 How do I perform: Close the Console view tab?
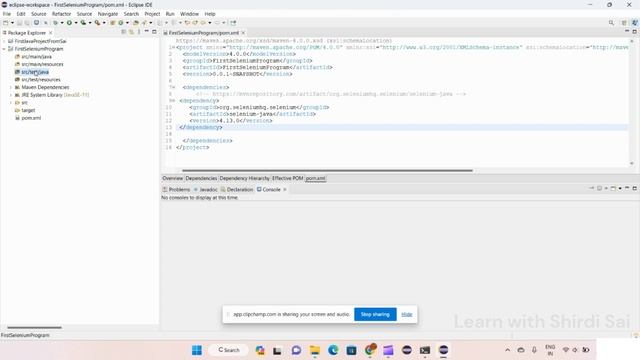point(285,189)
